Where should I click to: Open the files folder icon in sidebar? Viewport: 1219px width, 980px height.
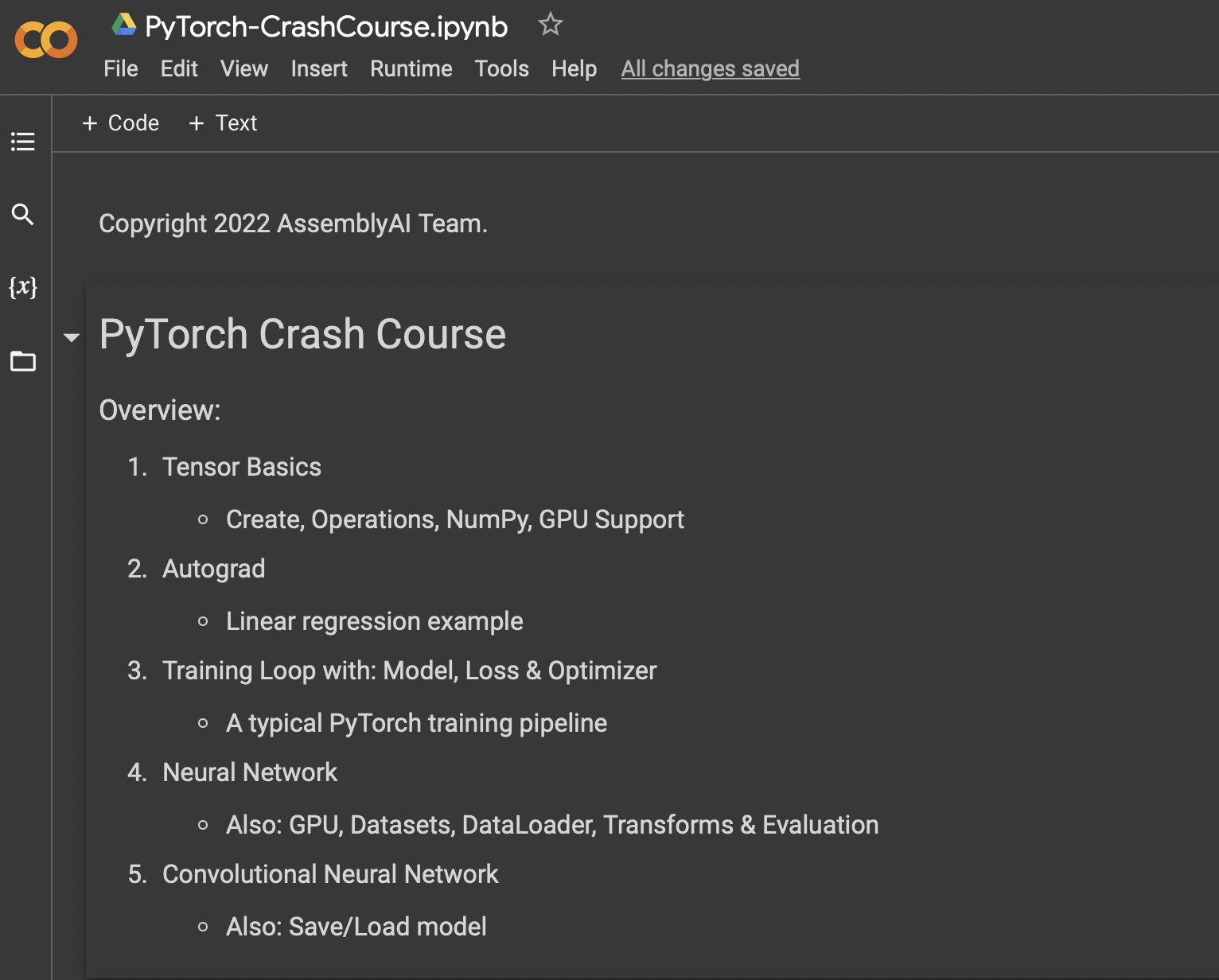tap(23, 361)
